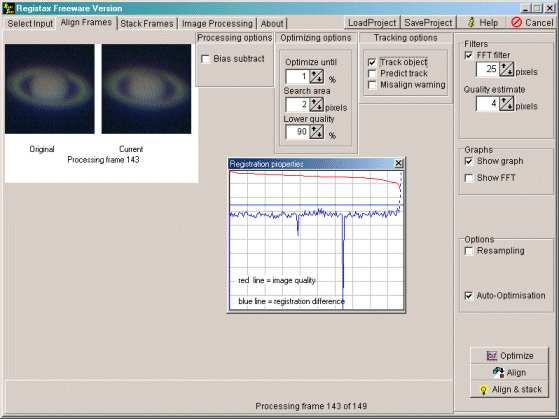Image resolution: width=559 pixels, height=419 pixels.
Task: Toggle the Resampling option
Action: coord(469,251)
